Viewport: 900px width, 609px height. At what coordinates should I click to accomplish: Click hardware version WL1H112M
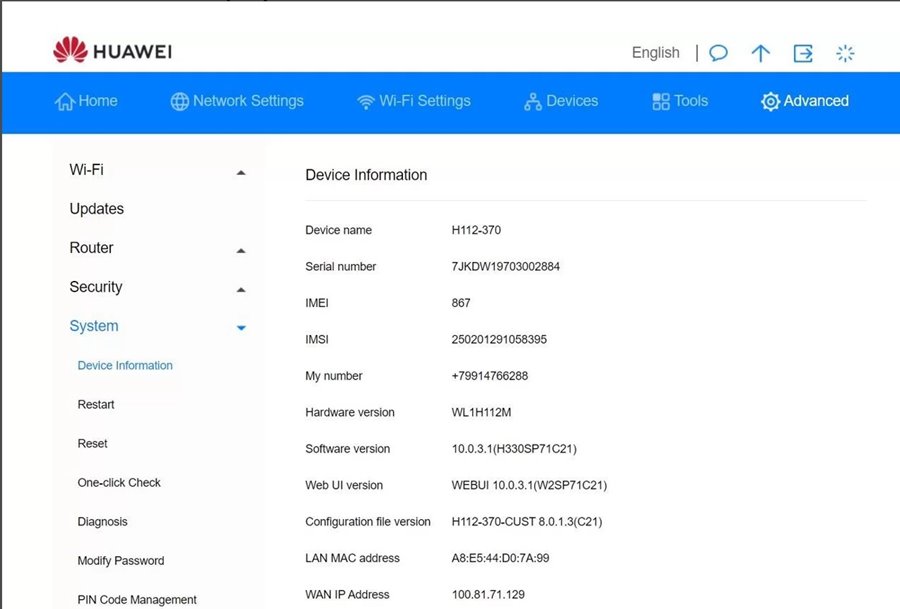(x=481, y=412)
